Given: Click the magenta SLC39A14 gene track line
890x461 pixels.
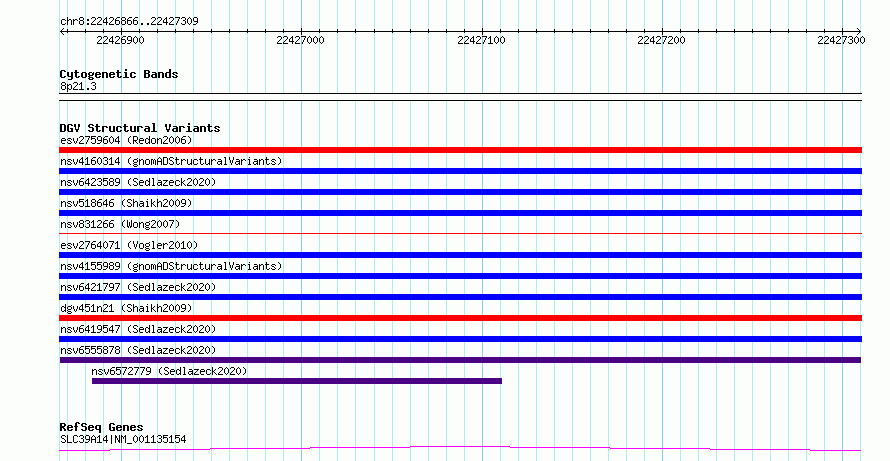Looking at the screenshot, I should [460, 449].
